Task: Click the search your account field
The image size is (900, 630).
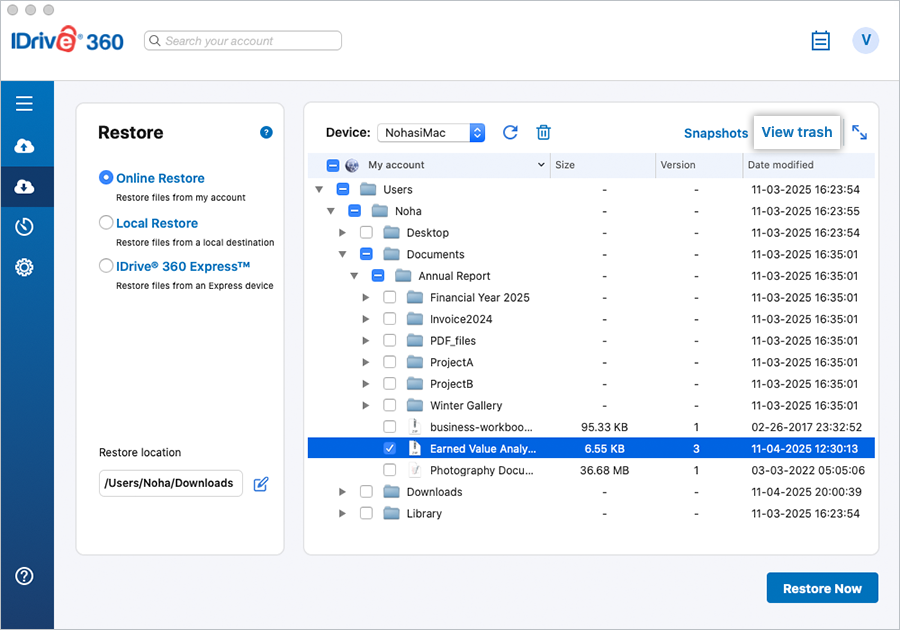Action: [243, 41]
